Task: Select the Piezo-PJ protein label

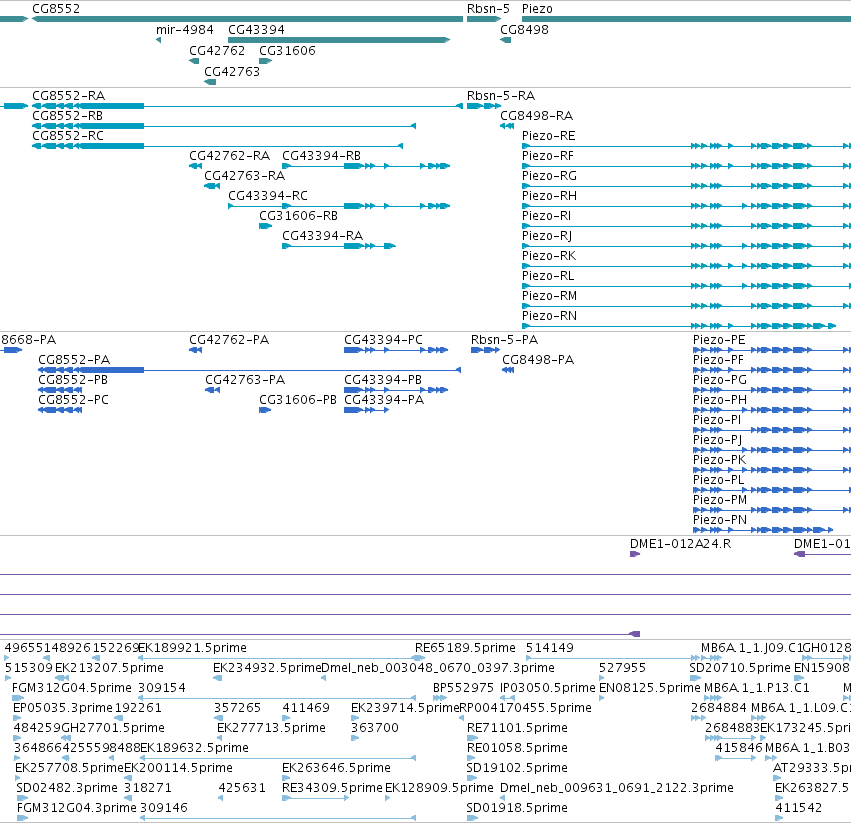Action: coord(717,440)
